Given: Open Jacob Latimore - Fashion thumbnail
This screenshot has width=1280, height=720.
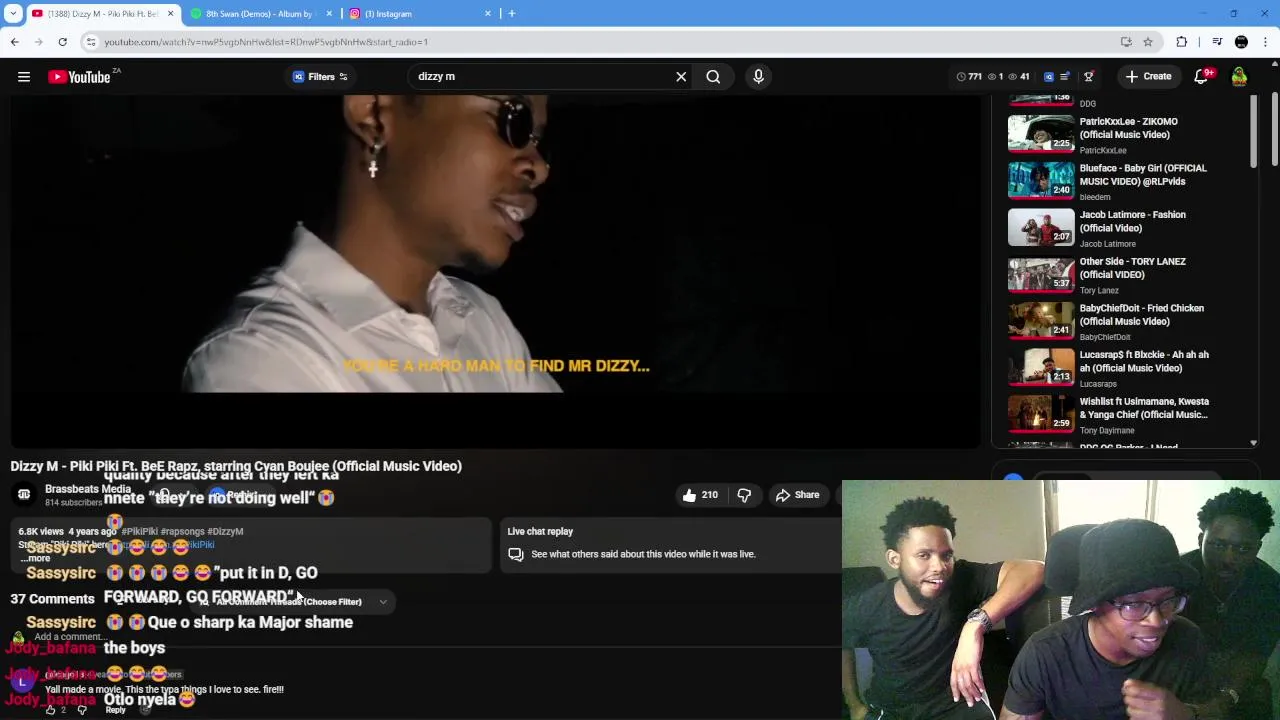Looking at the screenshot, I should 1041,227.
